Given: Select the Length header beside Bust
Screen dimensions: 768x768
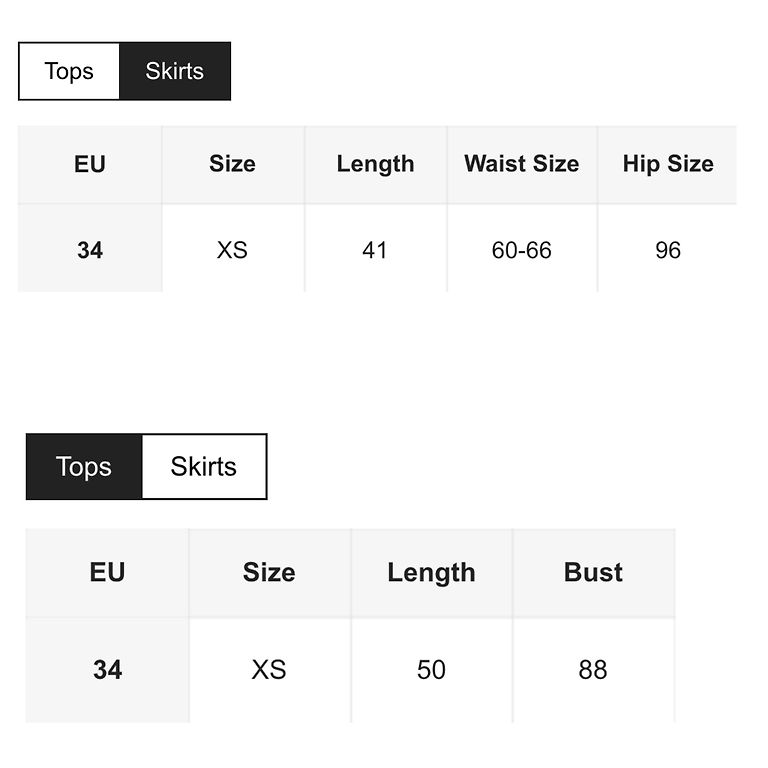Looking at the screenshot, I should click(431, 573).
